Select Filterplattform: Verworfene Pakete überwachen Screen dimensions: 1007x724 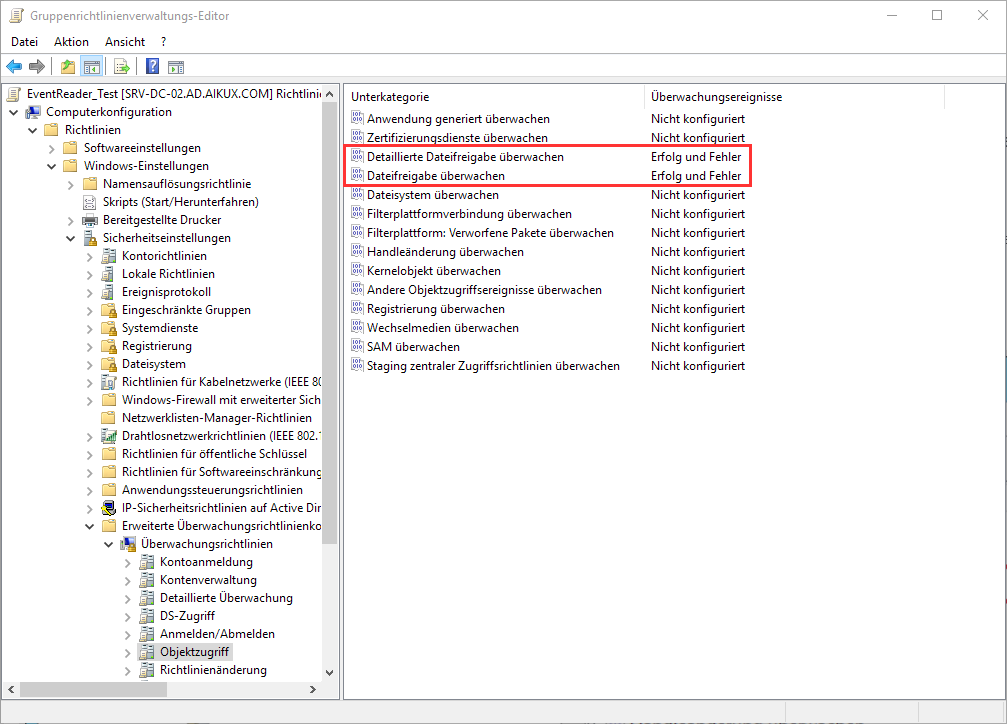coord(490,232)
